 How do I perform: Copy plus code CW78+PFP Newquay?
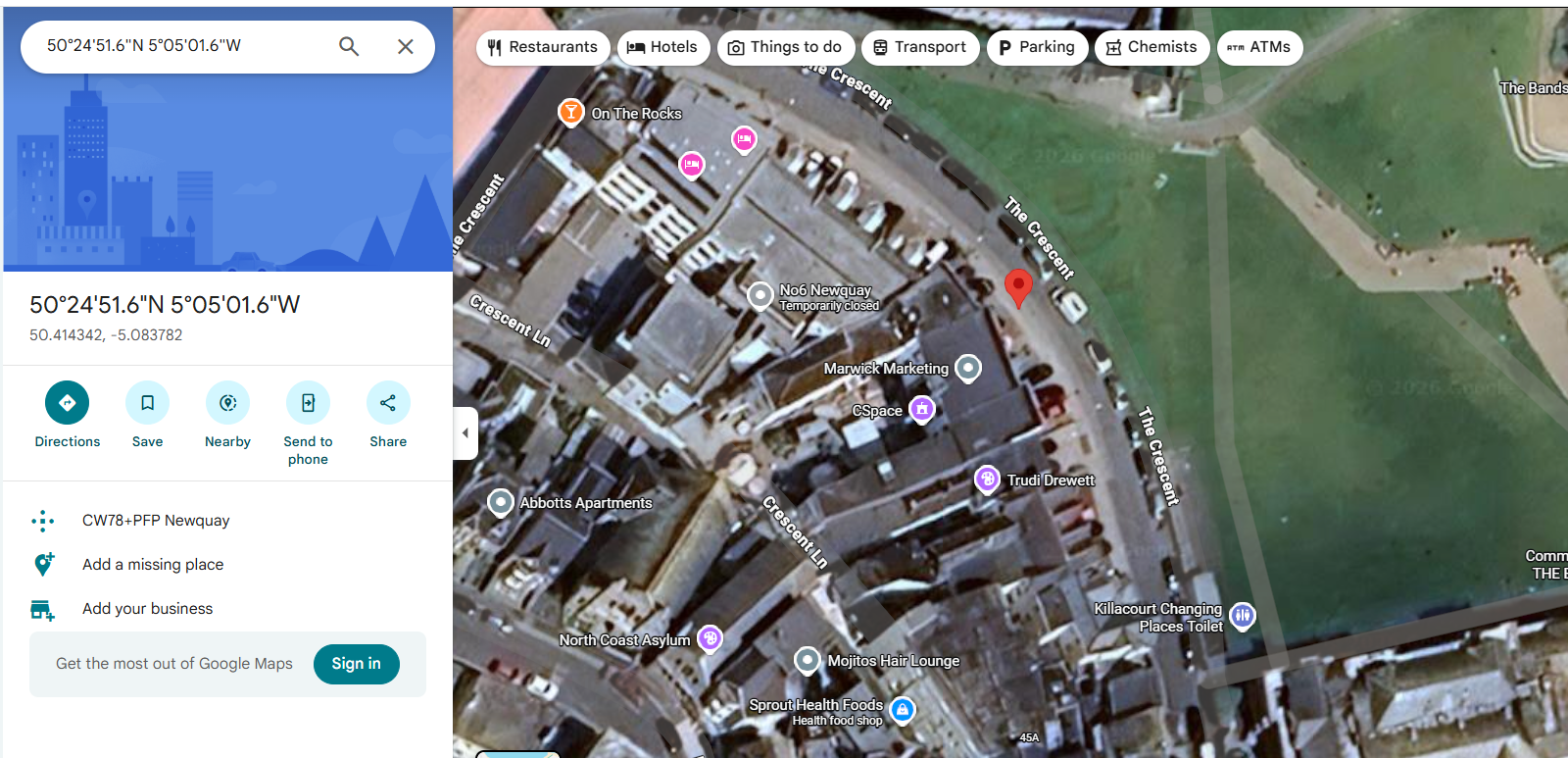point(156,521)
